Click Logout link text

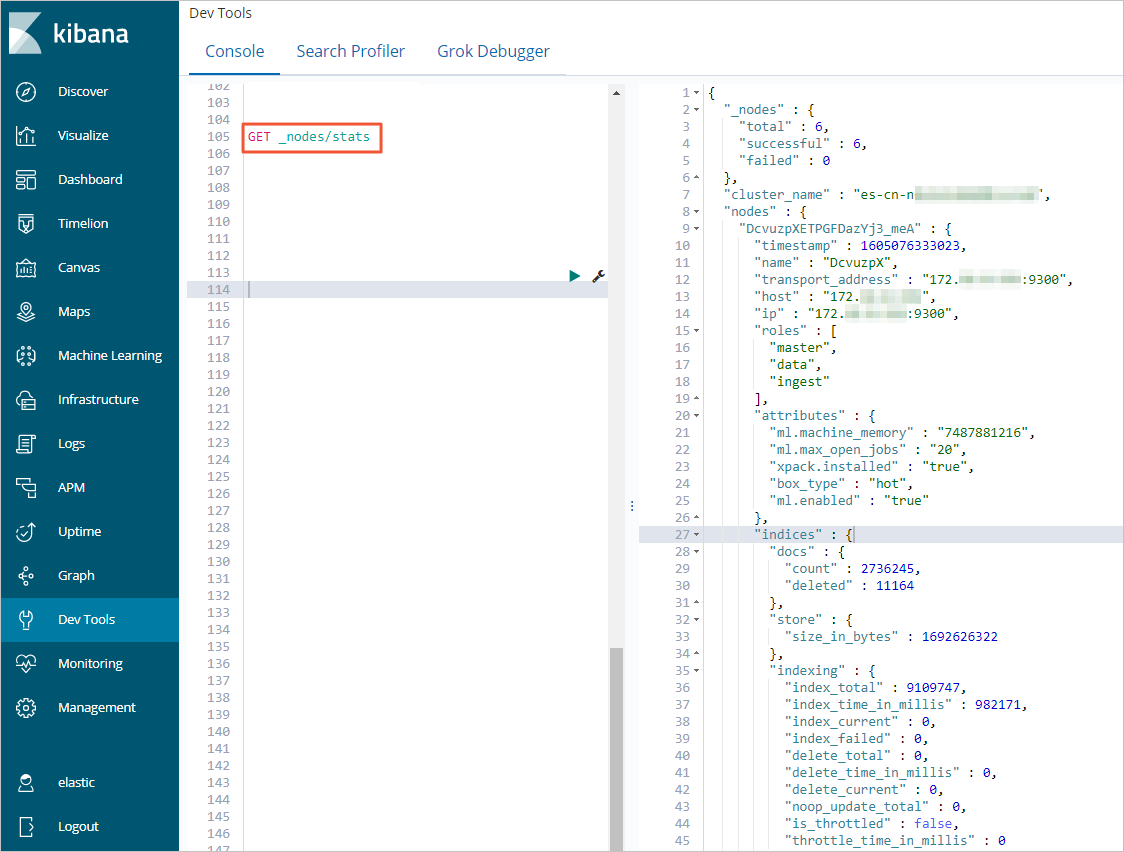(x=78, y=827)
